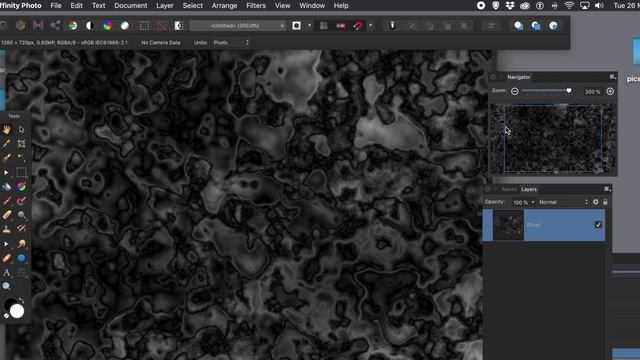
Task: Switch to the Develop persona icon
Action: 20,26
